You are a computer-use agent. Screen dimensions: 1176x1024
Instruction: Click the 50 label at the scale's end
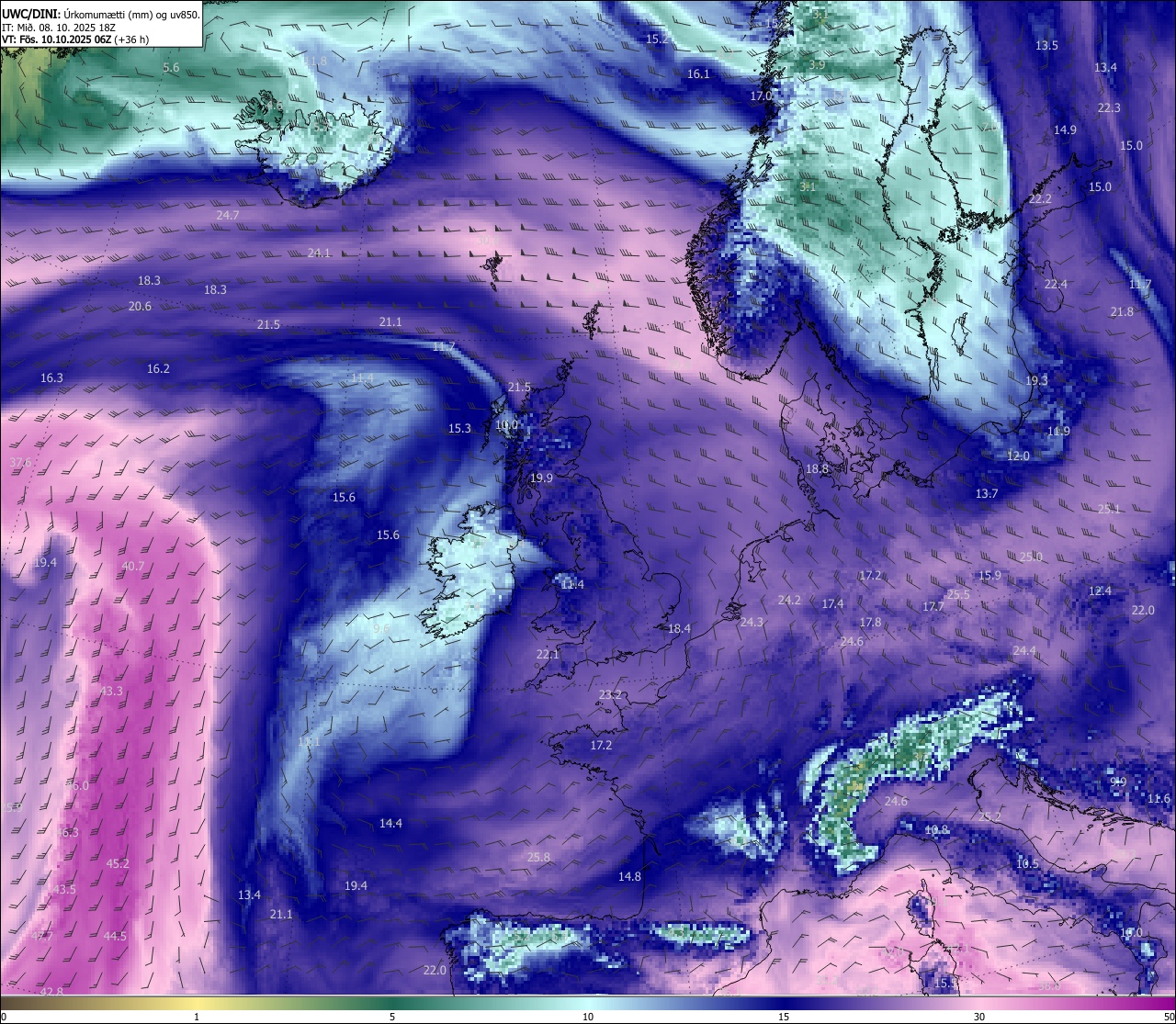pos(1168,1017)
